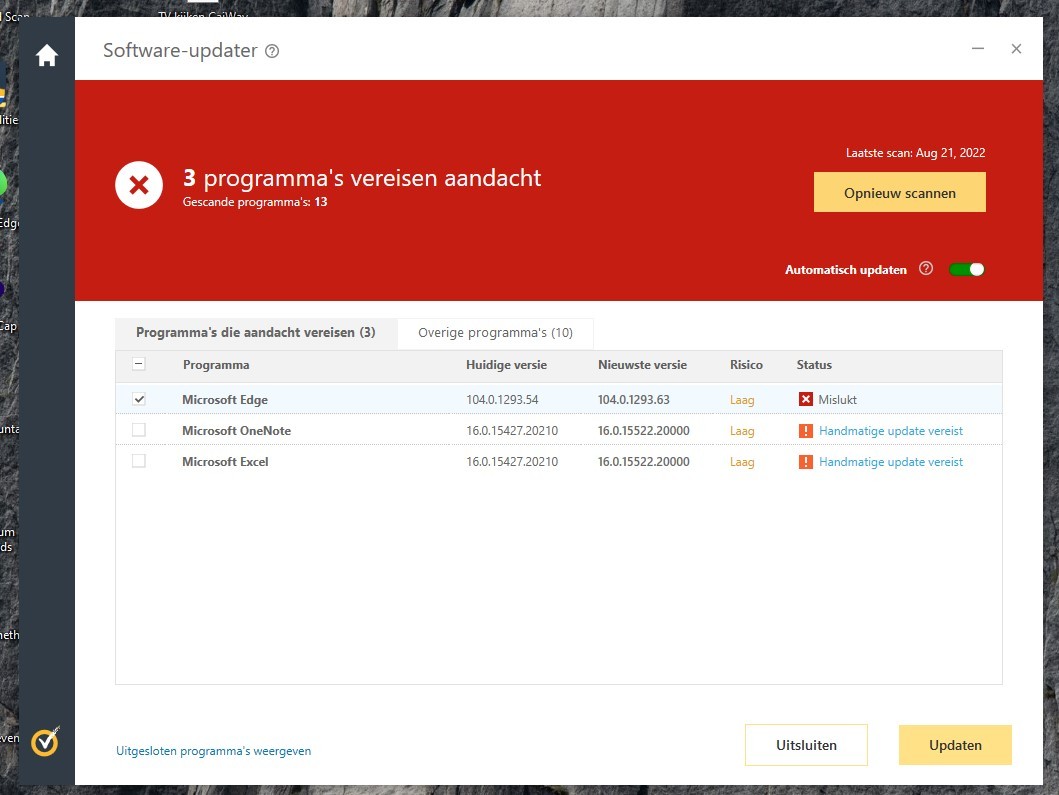Sort by the Nieuwste versie column header
The image size is (1059, 795).
(x=642, y=365)
